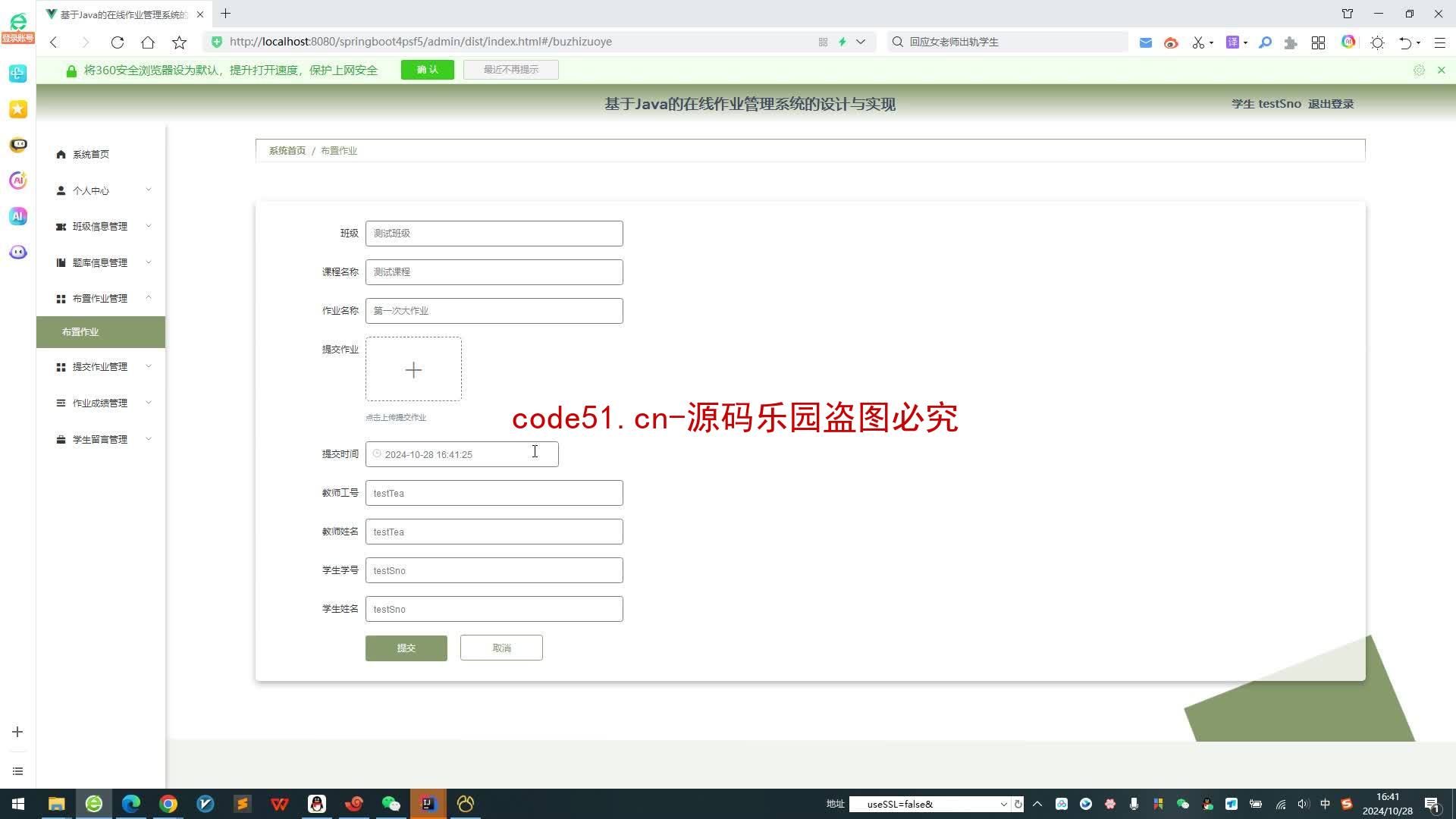This screenshot has height=819, width=1456.
Task: Open File Explorer from taskbar
Action: click(x=57, y=804)
